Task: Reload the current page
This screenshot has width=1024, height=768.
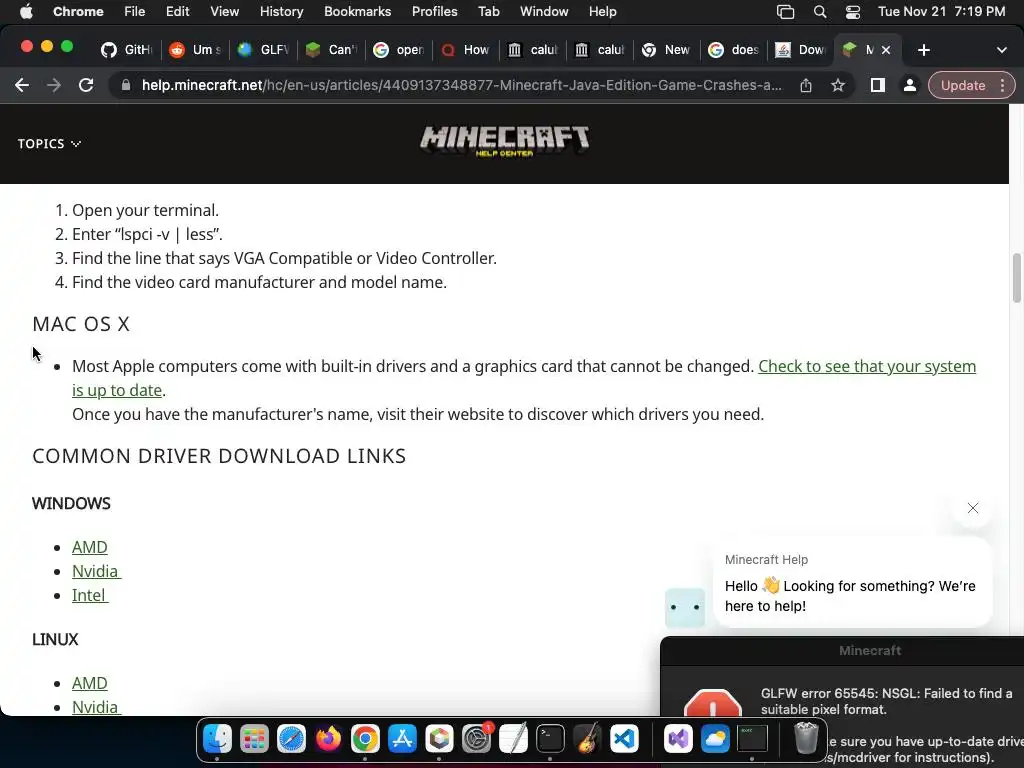Action: click(x=86, y=85)
